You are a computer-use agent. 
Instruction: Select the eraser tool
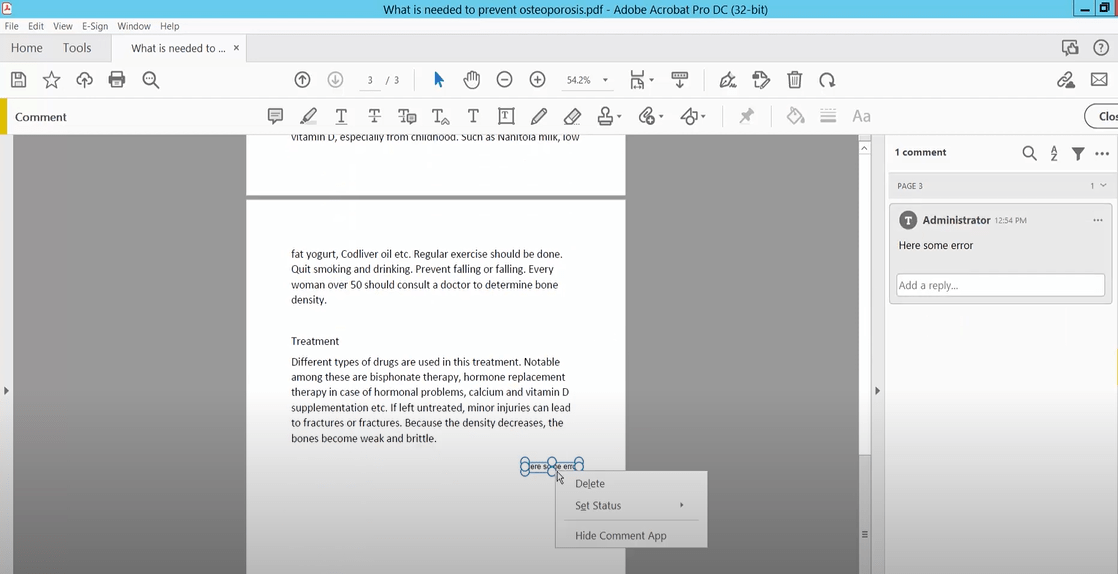(x=572, y=117)
